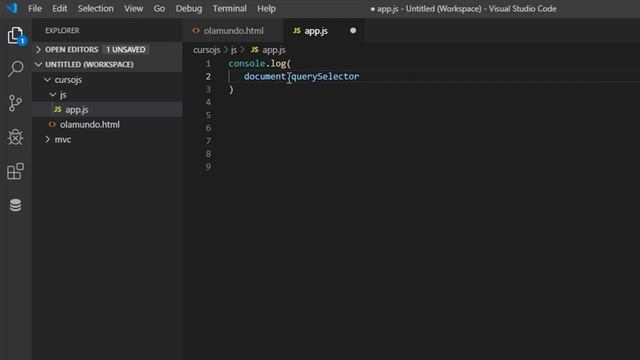Open the Help menu
Screen dimensions: 640x360
266,9
